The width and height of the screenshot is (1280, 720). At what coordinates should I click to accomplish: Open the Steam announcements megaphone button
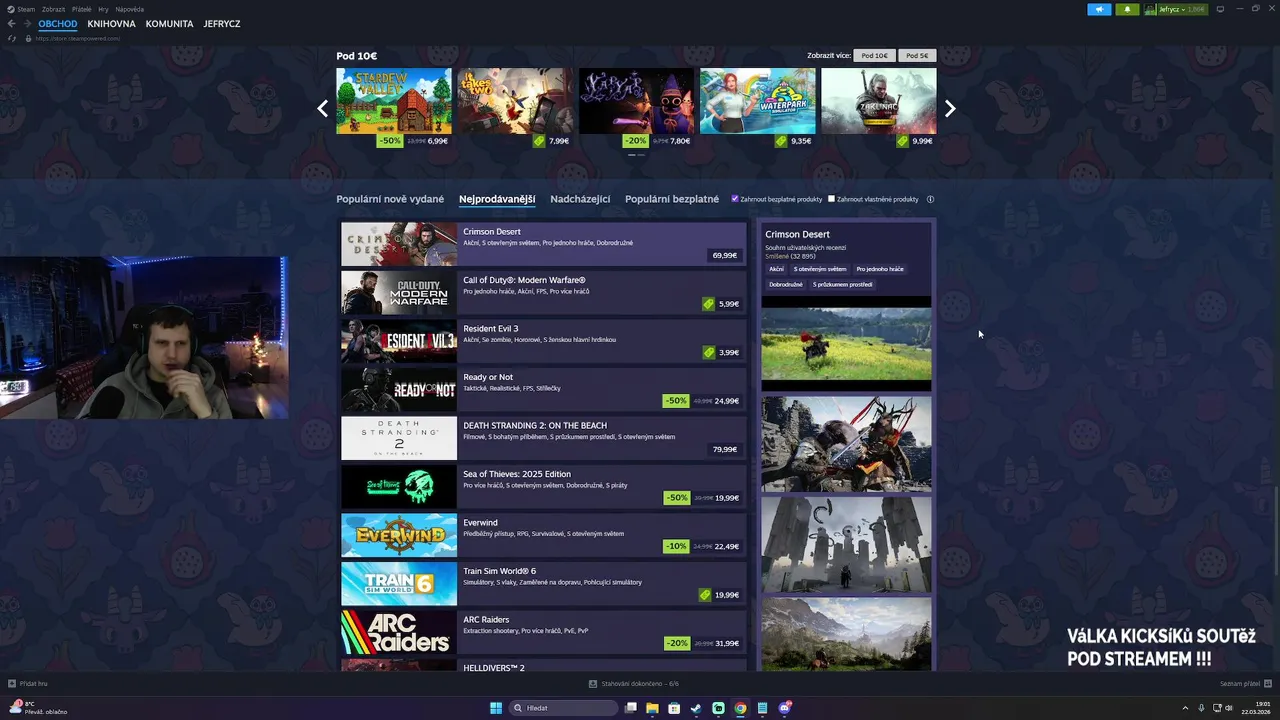(x=1099, y=9)
